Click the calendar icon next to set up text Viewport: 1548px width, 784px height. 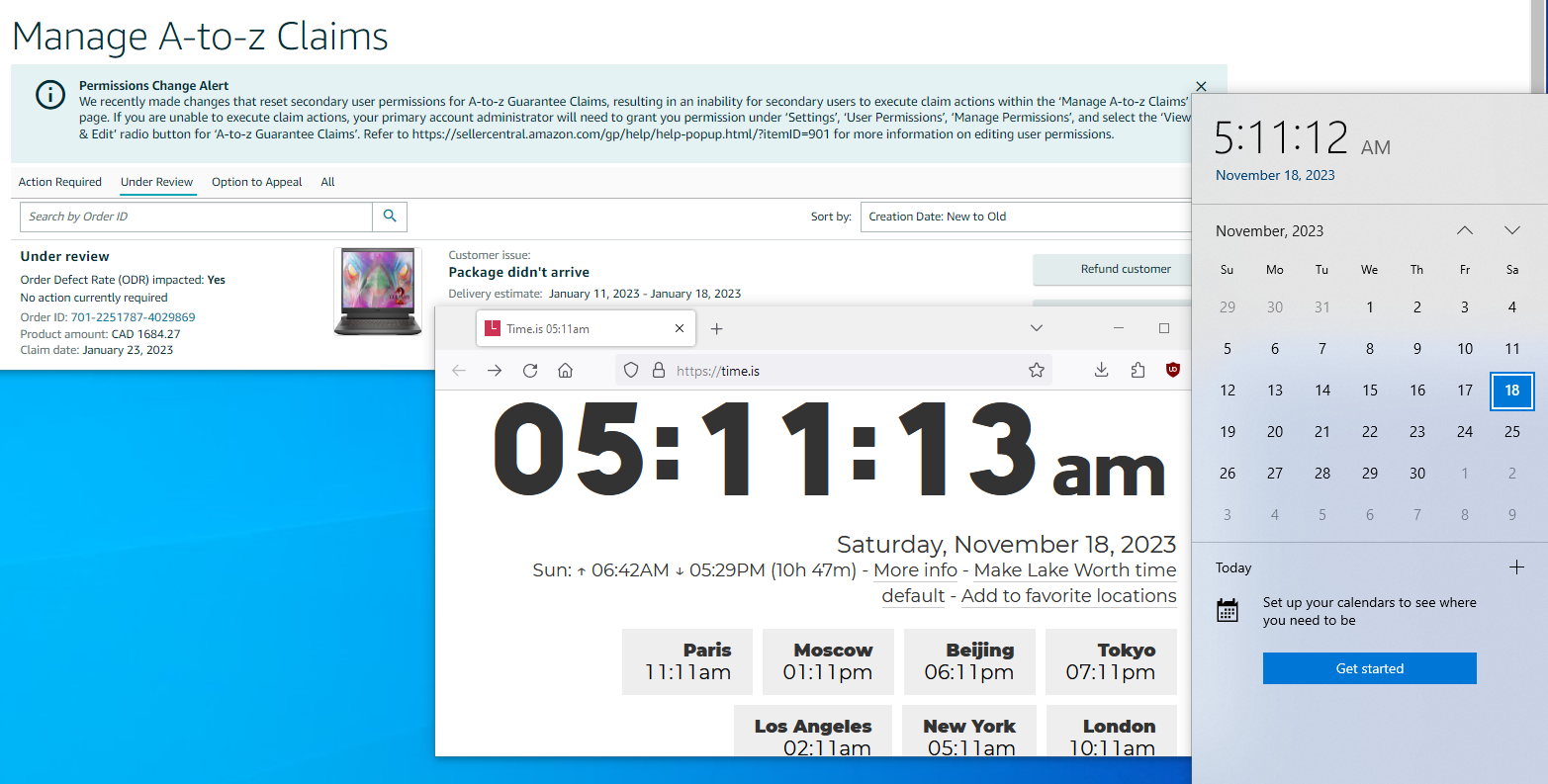coord(1228,610)
